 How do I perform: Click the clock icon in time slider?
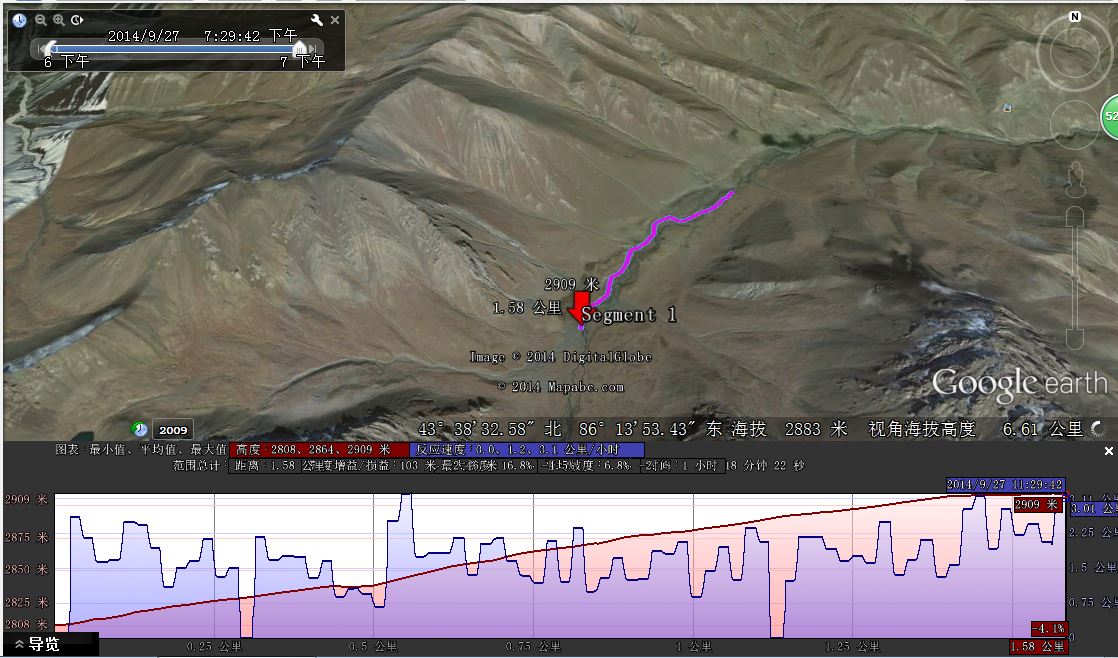point(19,20)
